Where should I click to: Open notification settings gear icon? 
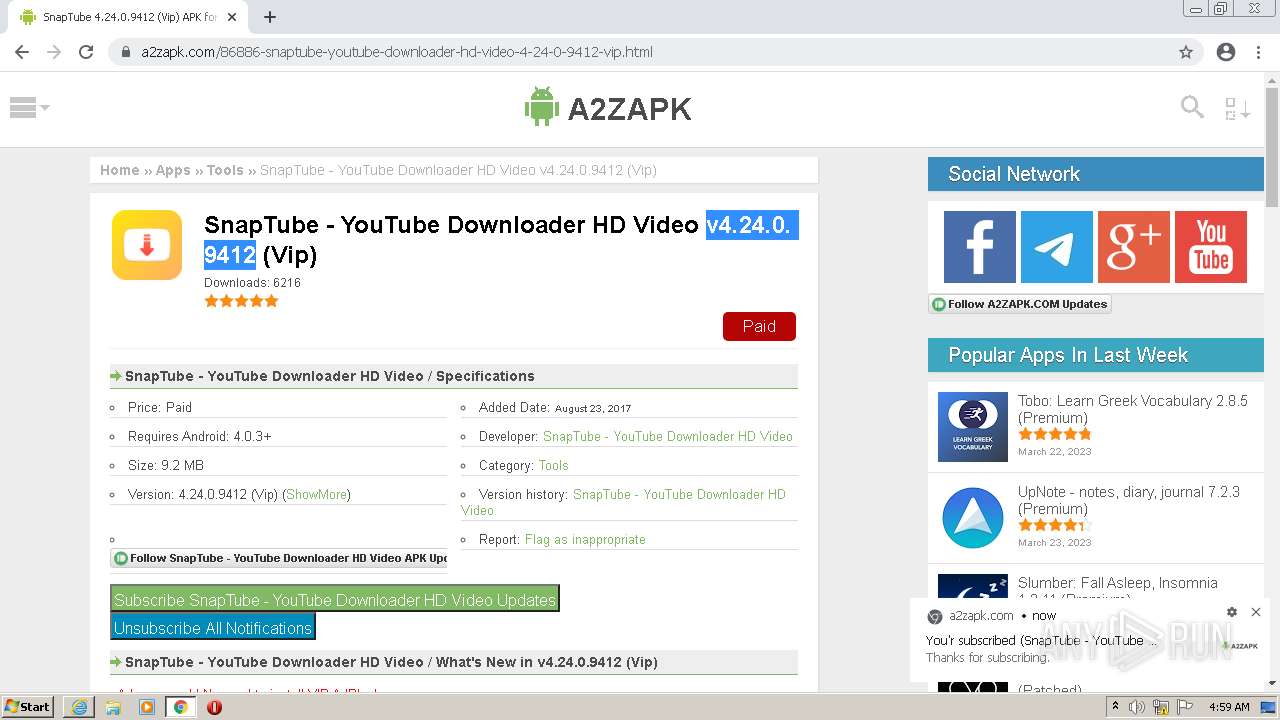(x=1232, y=612)
